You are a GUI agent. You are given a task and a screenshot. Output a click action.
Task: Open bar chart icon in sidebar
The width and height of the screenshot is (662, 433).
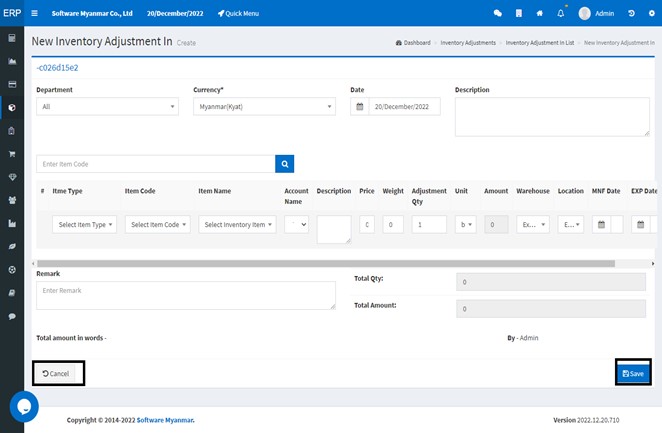[x=12, y=223]
